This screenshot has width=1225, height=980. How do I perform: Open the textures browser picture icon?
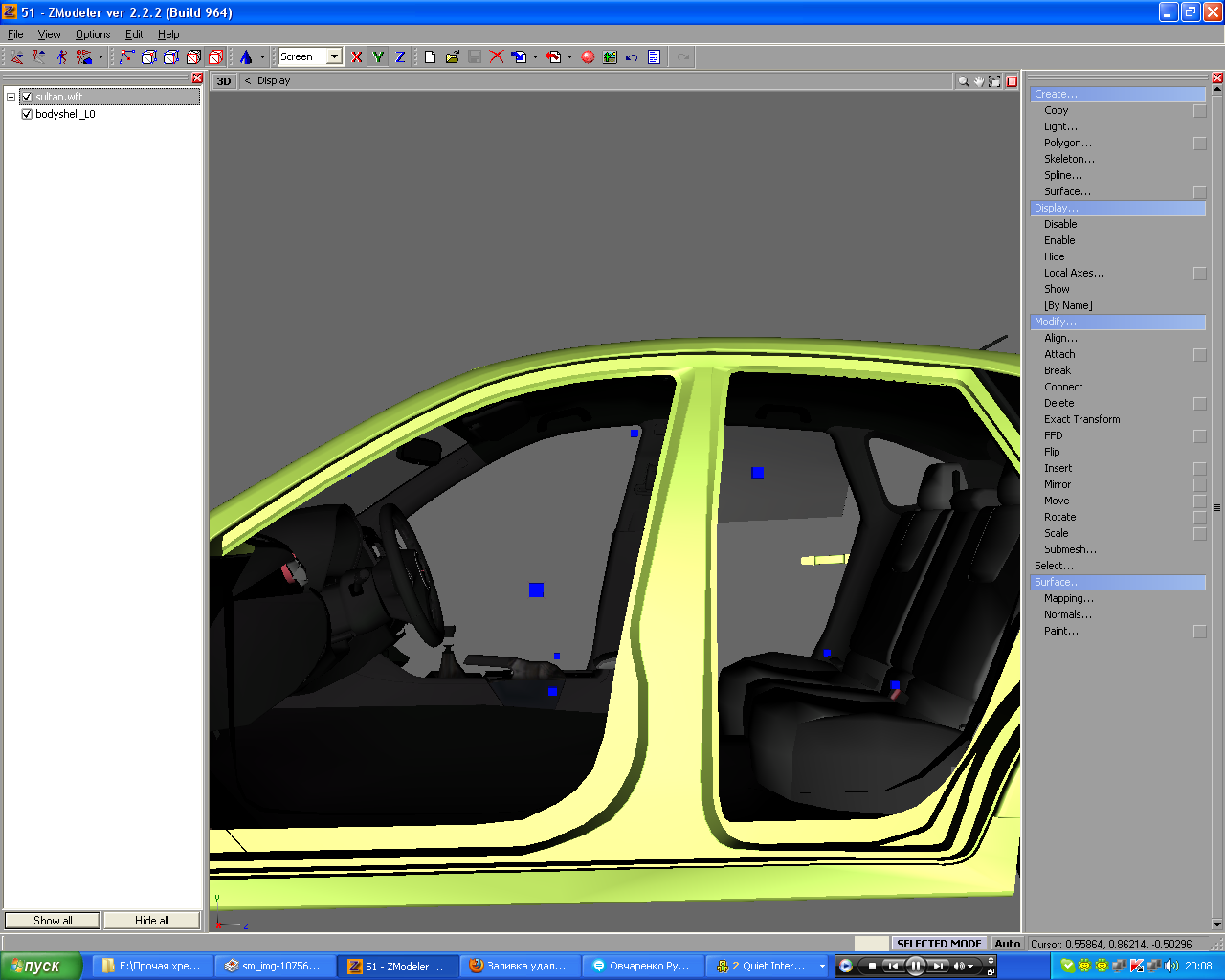[610, 57]
